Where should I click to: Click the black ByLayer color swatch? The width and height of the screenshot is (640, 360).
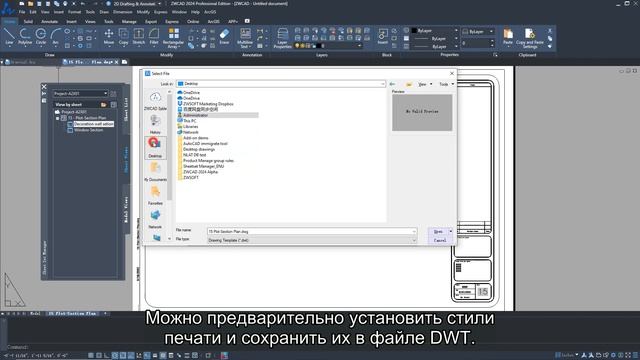click(414, 31)
